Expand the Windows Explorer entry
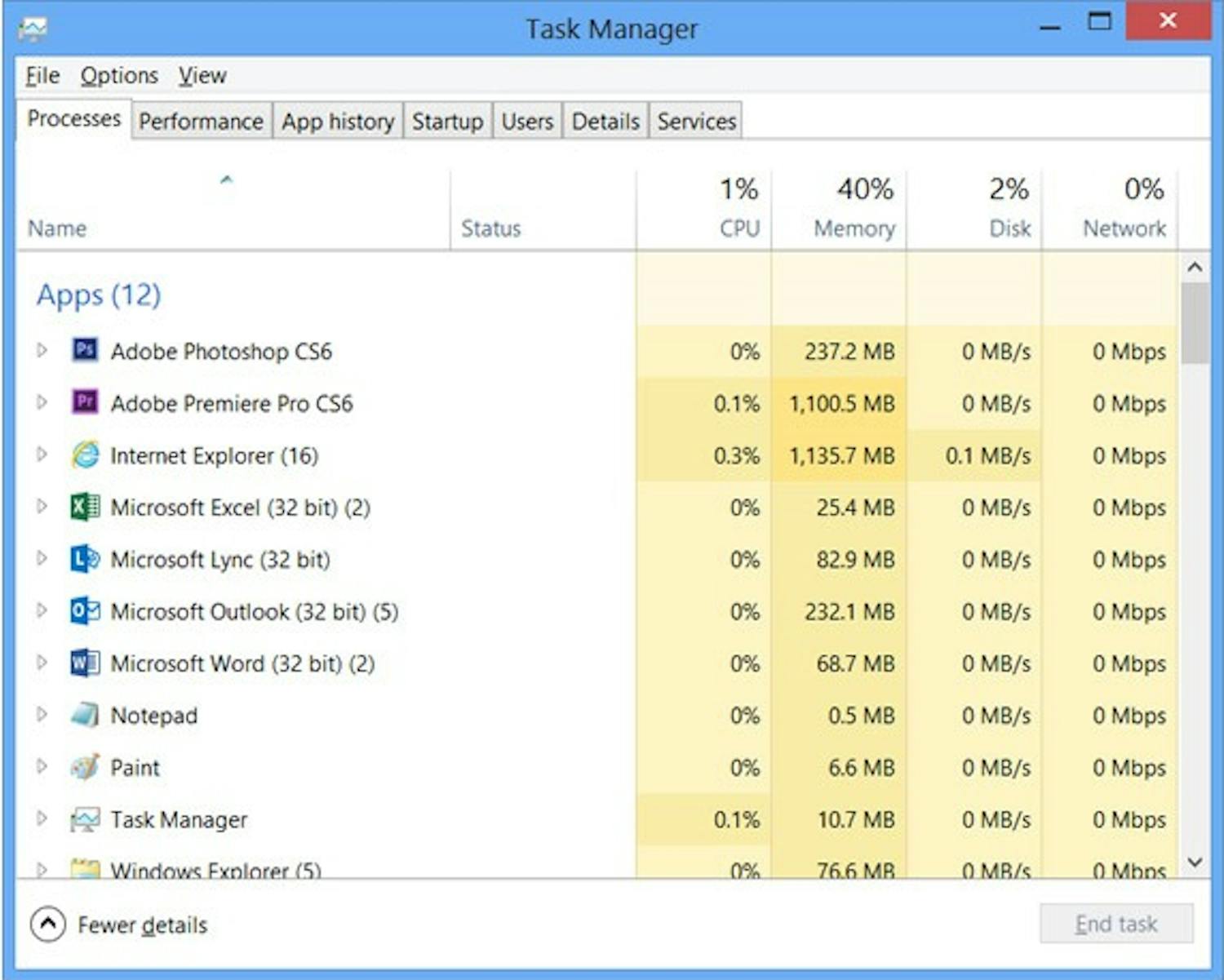This screenshot has width=1224, height=980. tap(42, 870)
